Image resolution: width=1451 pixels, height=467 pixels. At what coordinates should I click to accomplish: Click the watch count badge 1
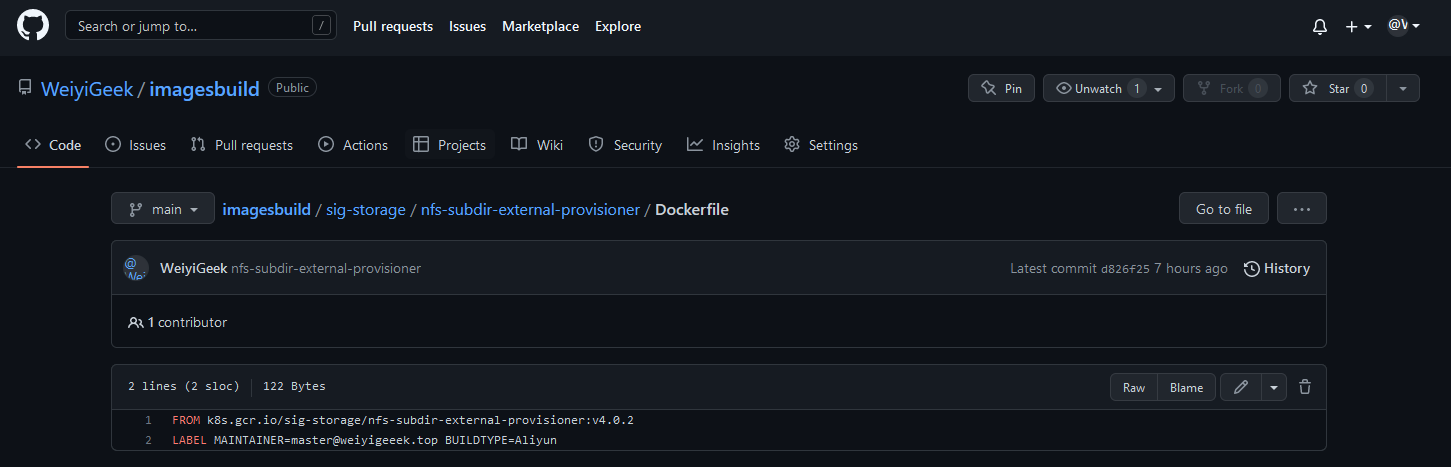click(x=1136, y=88)
